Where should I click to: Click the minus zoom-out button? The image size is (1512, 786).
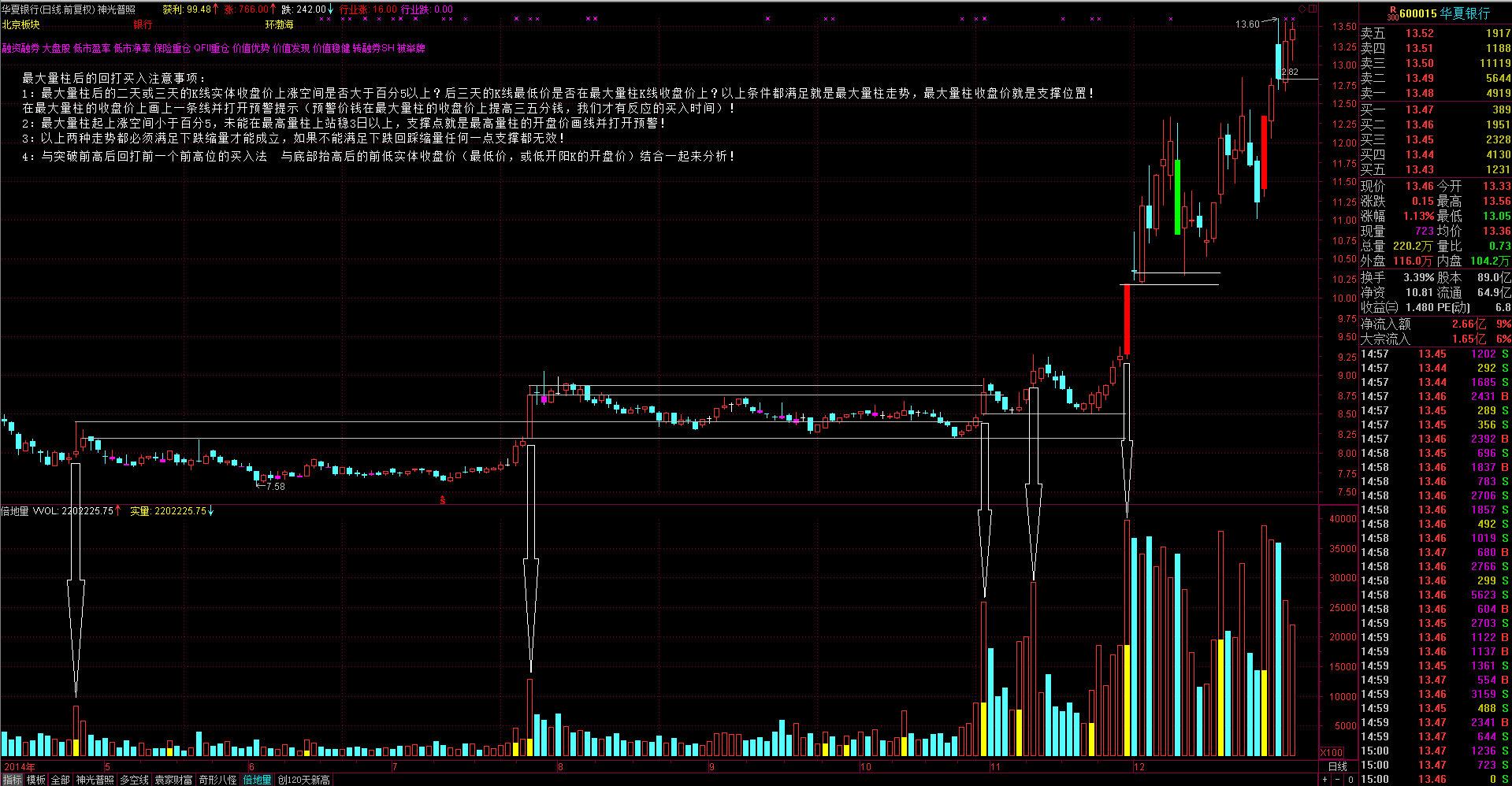pyautogui.click(x=1336, y=779)
